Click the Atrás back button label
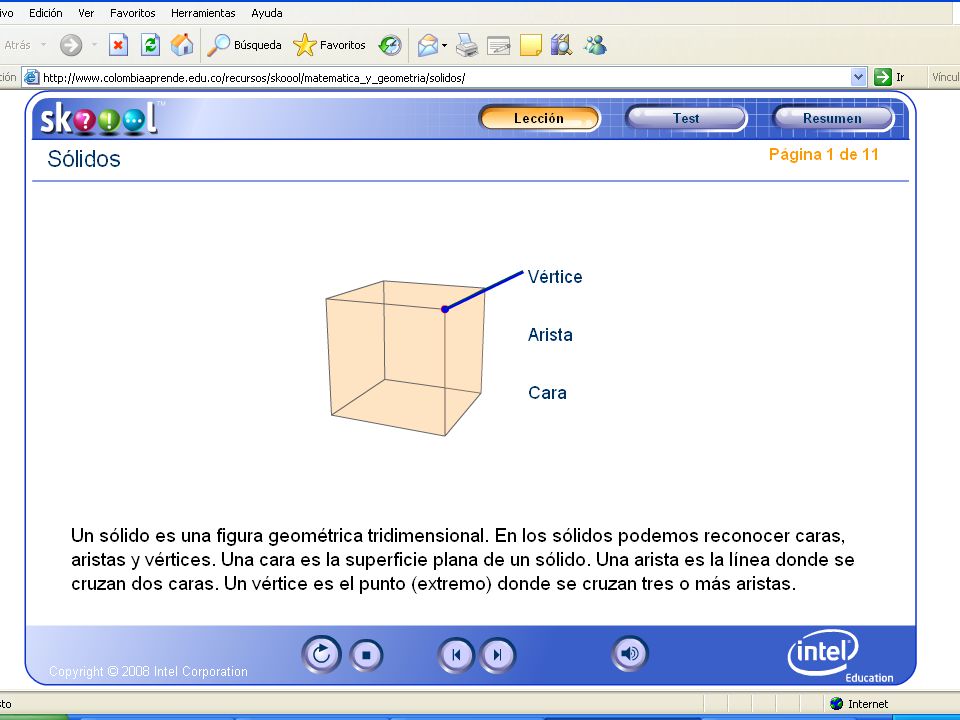Viewport: 960px width, 720px height. point(17,45)
